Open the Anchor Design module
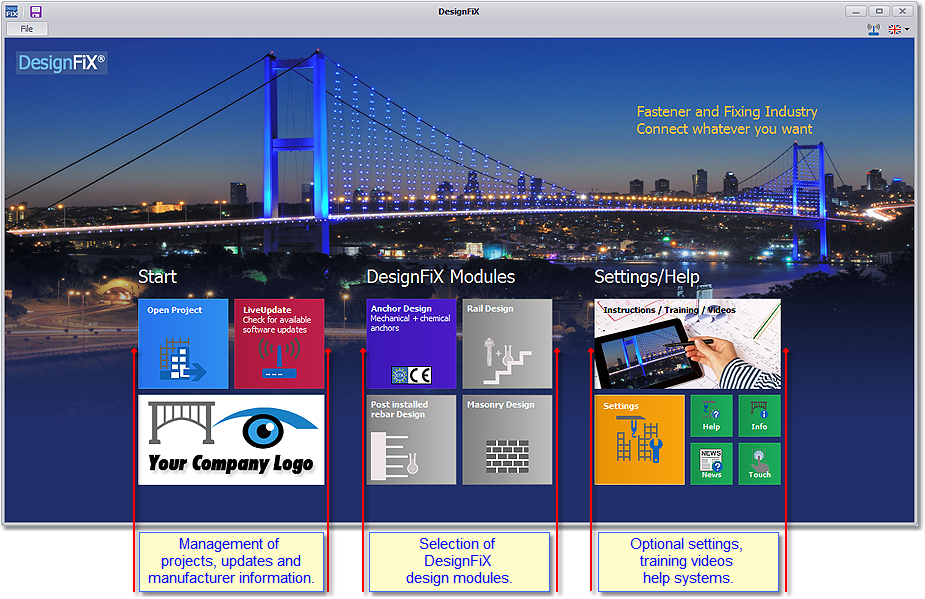The height and width of the screenshot is (599, 925). (411, 343)
